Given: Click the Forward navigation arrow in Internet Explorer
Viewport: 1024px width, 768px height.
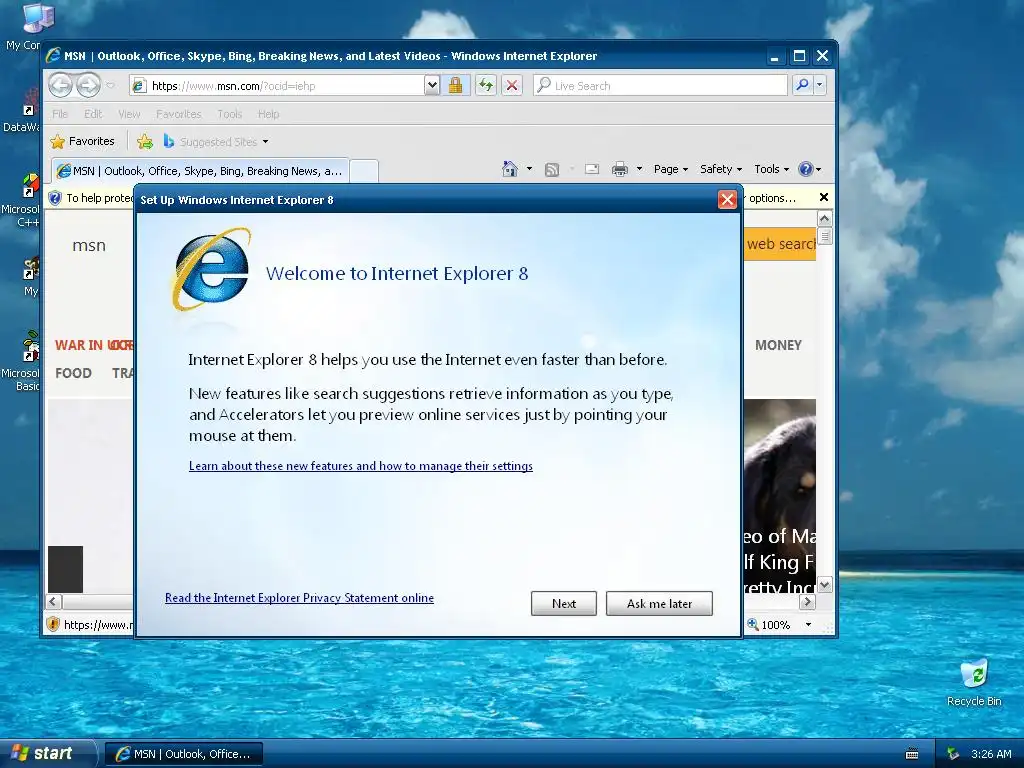Looking at the screenshot, I should coord(88,85).
